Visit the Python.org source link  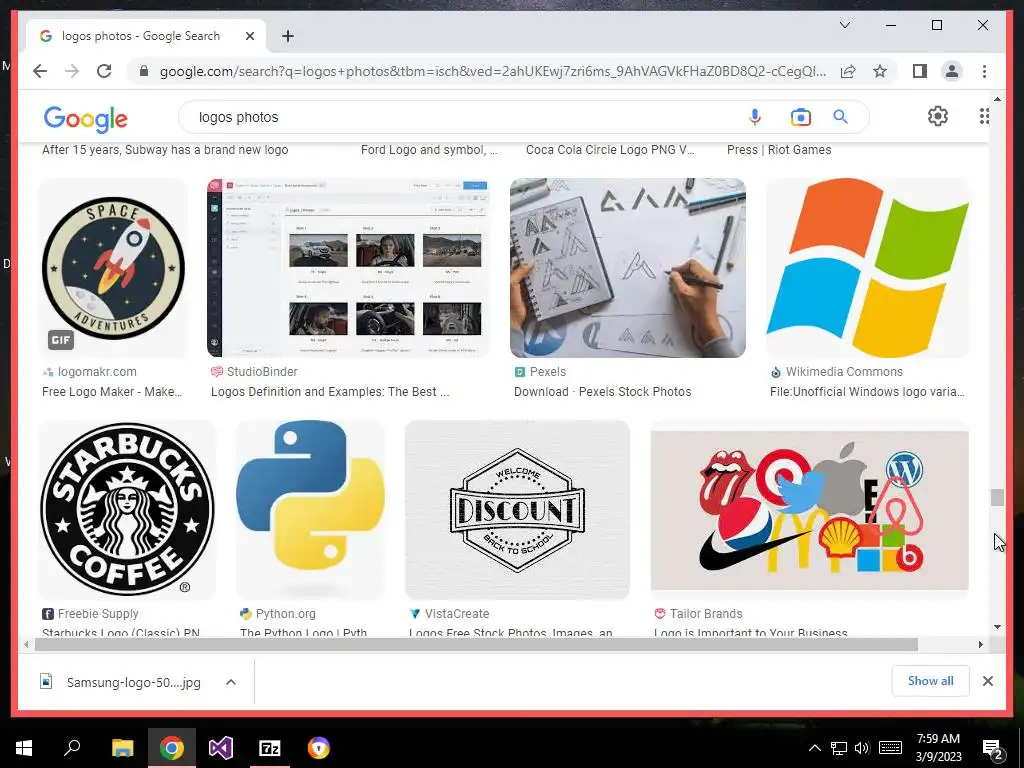coord(278,614)
